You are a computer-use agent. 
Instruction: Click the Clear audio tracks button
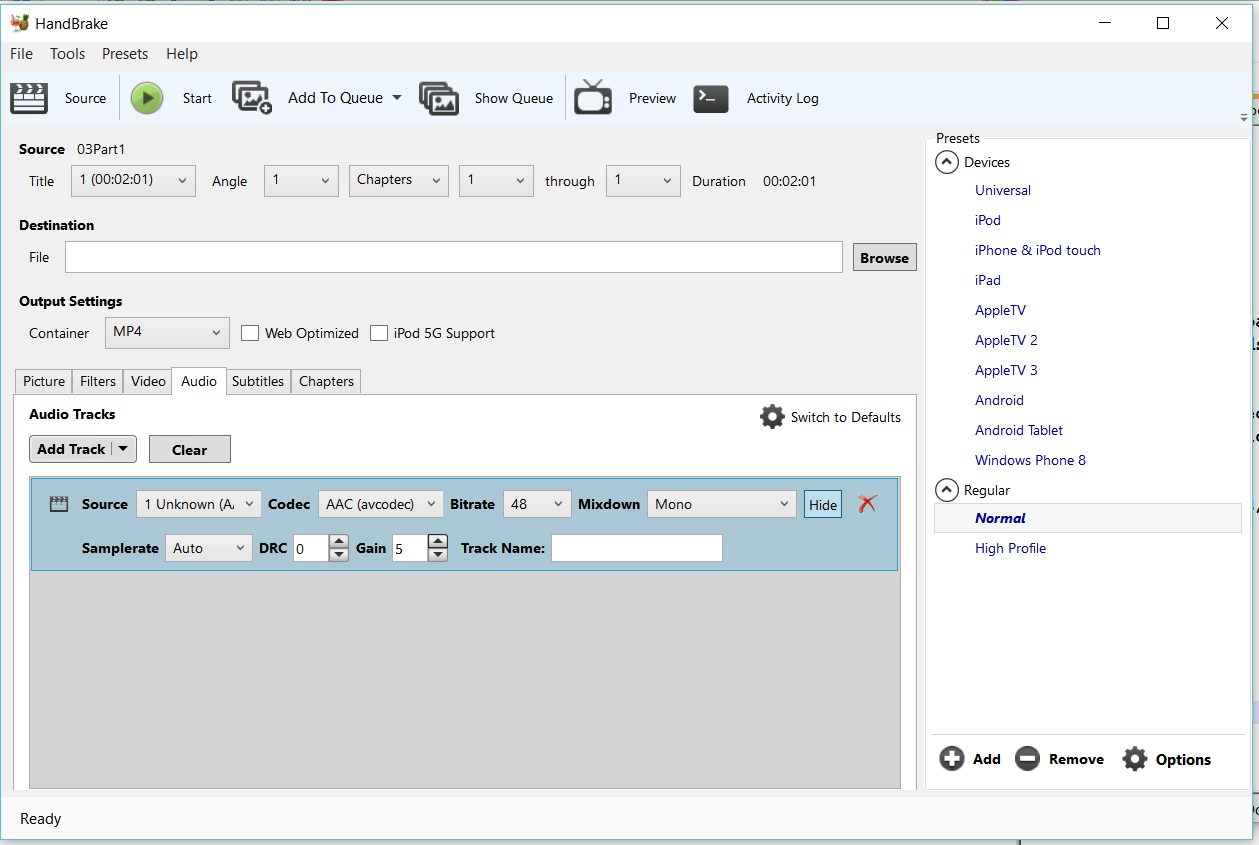pyautogui.click(x=189, y=450)
